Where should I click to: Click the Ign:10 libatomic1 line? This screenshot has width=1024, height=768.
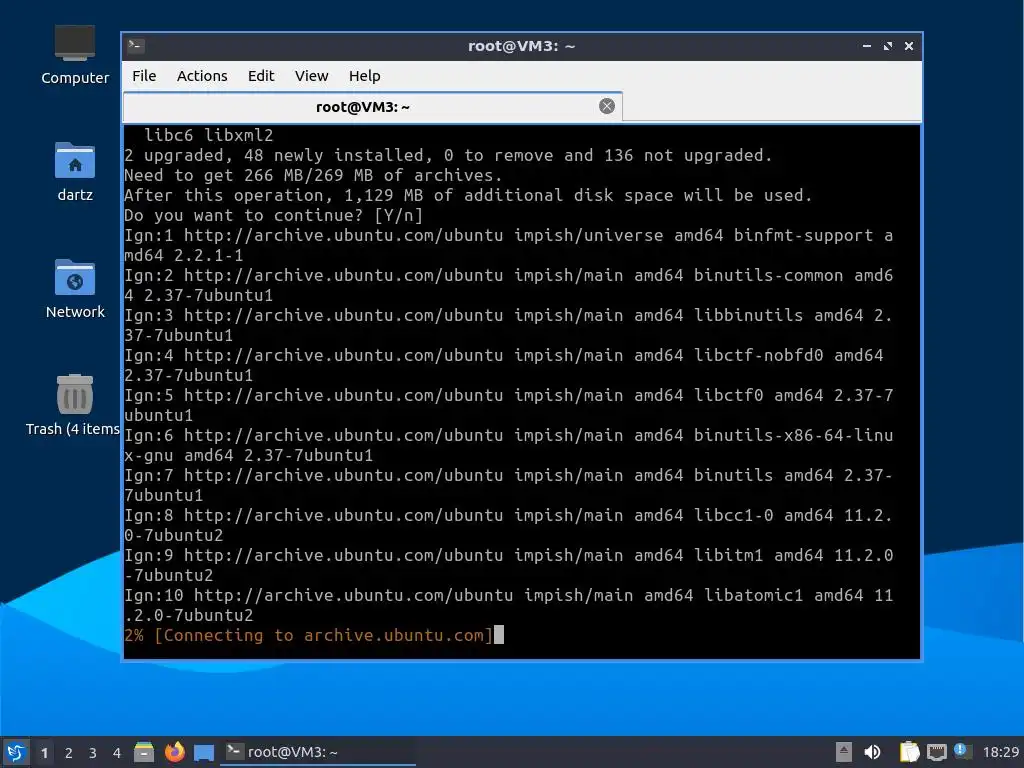[509, 605]
